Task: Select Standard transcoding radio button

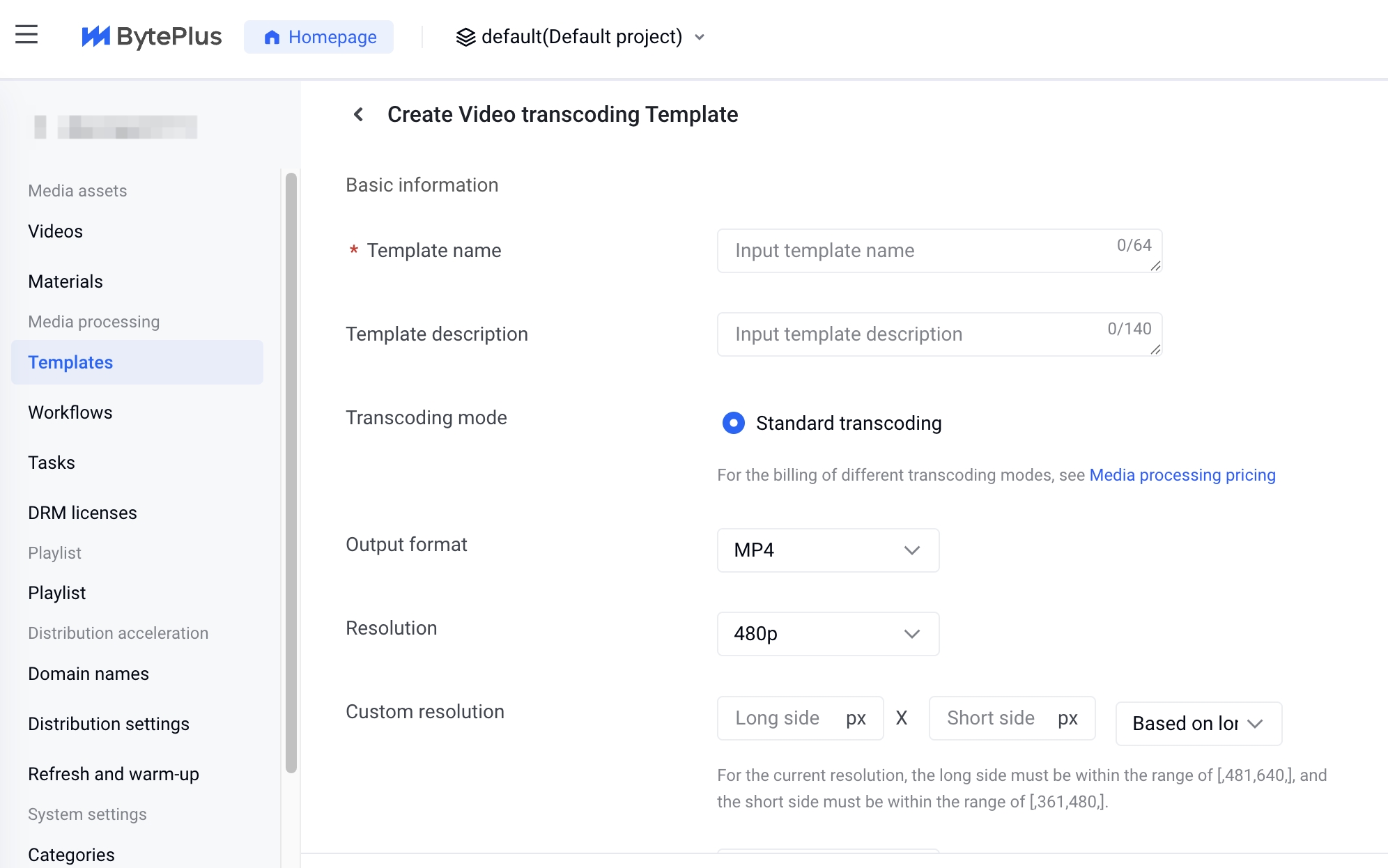Action: (733, 423)
